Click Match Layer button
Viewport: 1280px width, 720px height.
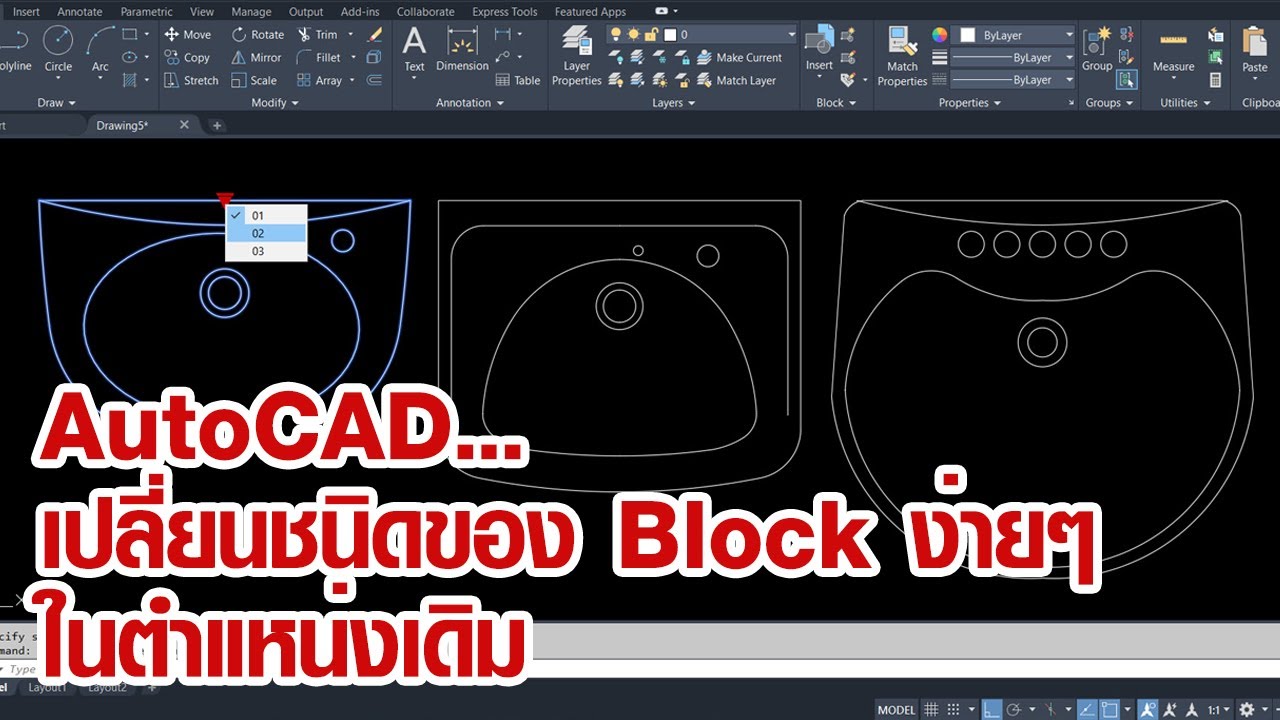coord(737,80)
